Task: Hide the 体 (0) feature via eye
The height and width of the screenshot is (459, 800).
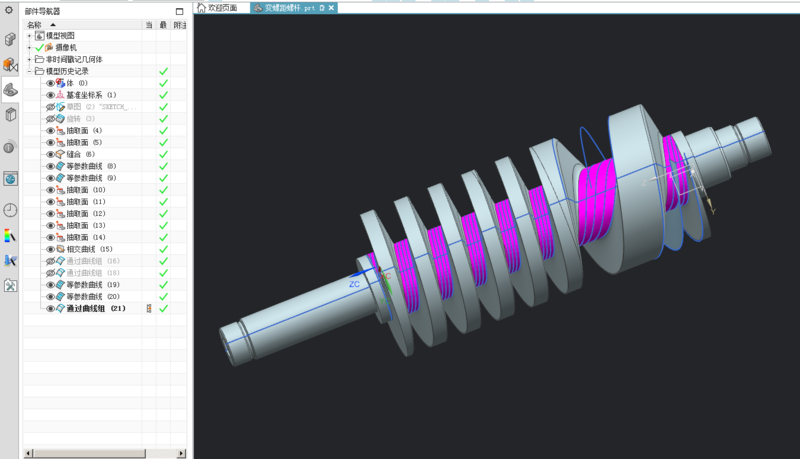Action: click(50, 83)
